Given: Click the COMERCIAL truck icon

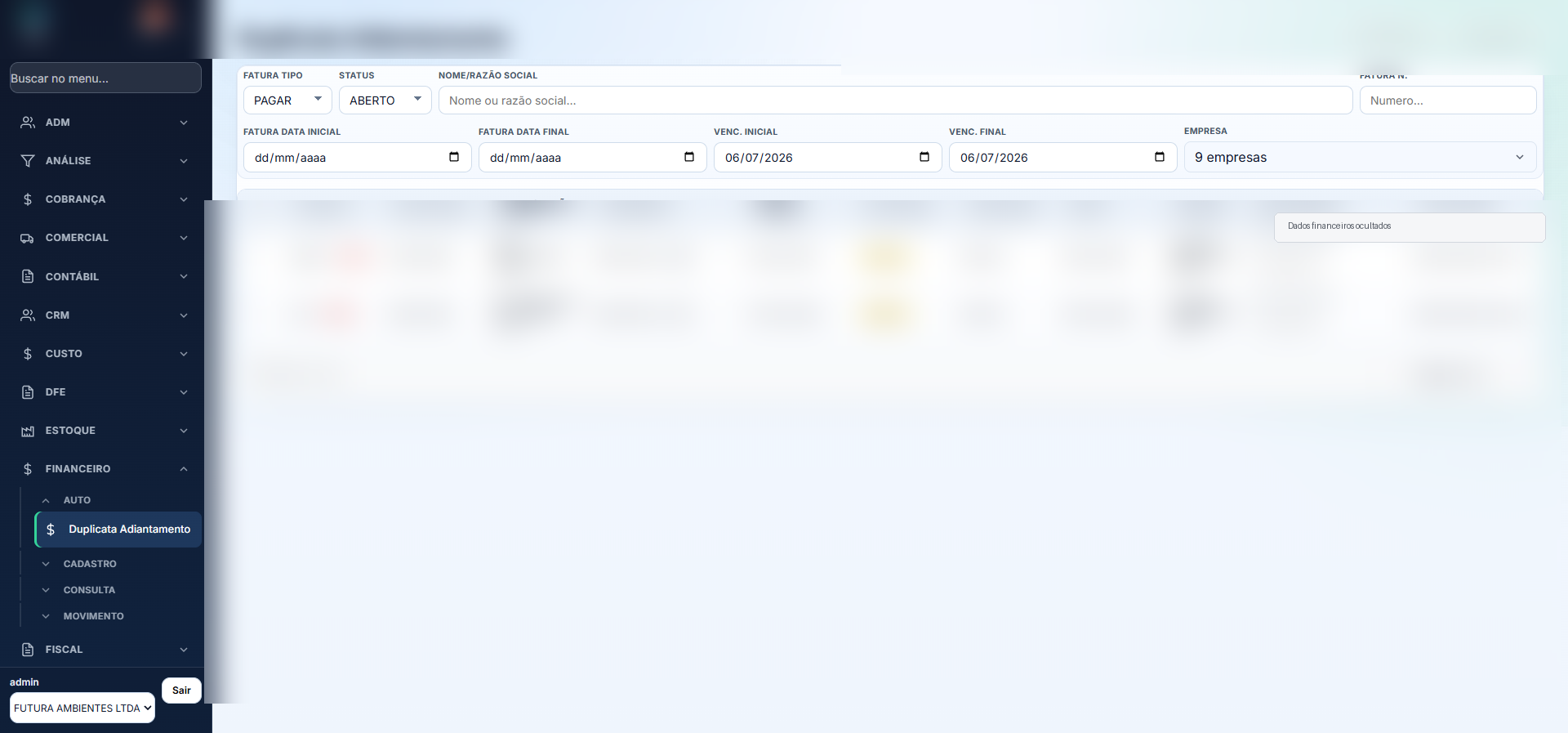Looking at the screenshot, I should (28, 238).
